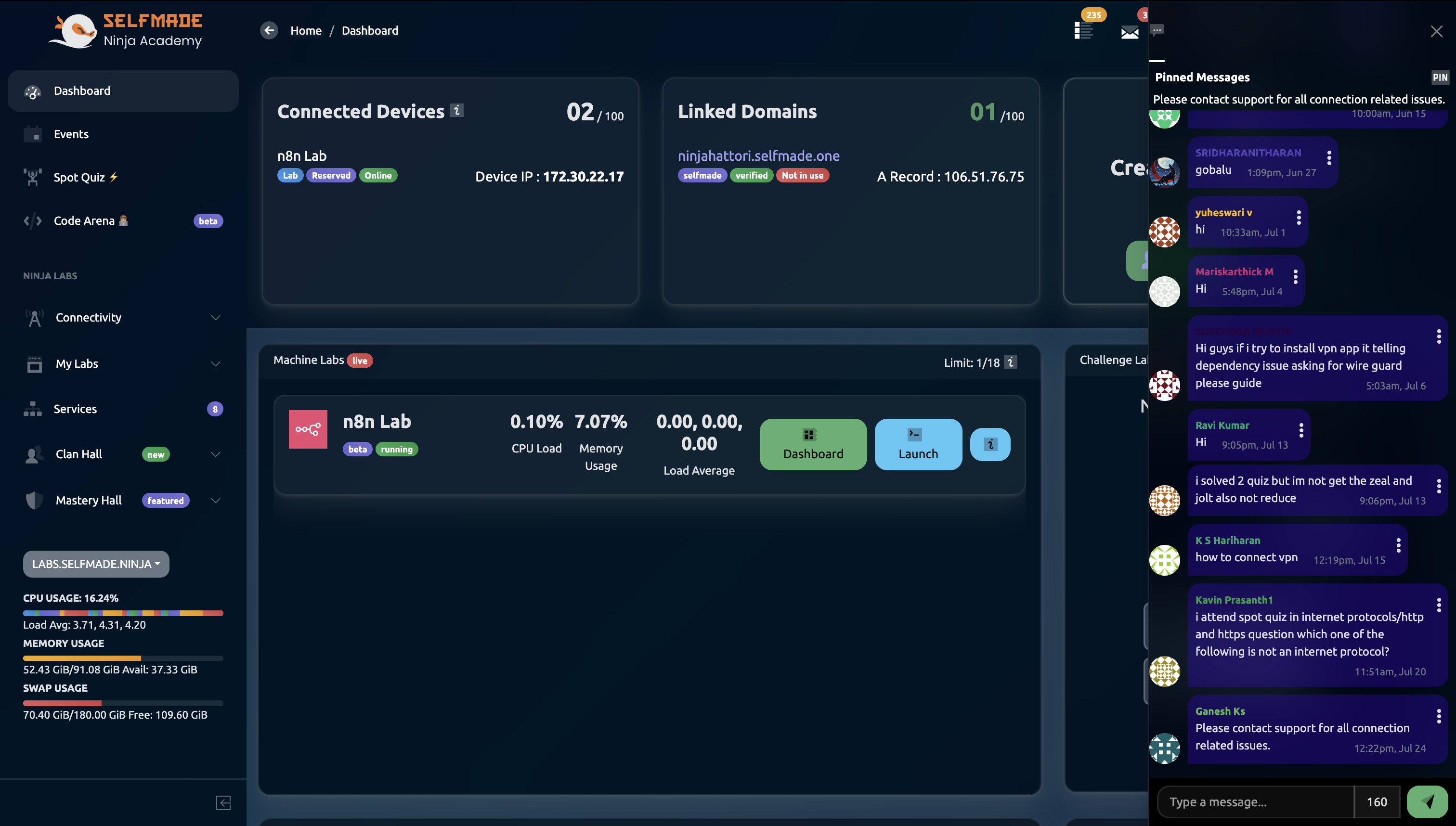Click the green Dashboard button for n8n Lab
The image size is (1456, 826).
(813, 444)
